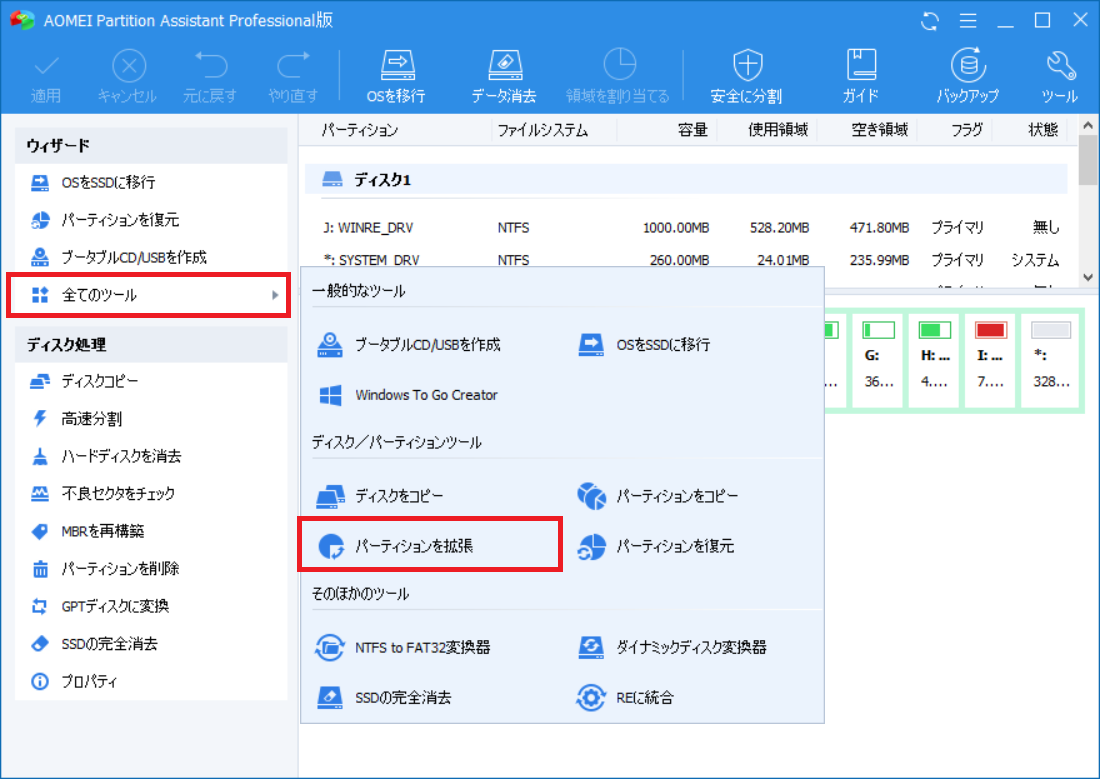Open NTFS to FAT32変換器

[403, 647]
